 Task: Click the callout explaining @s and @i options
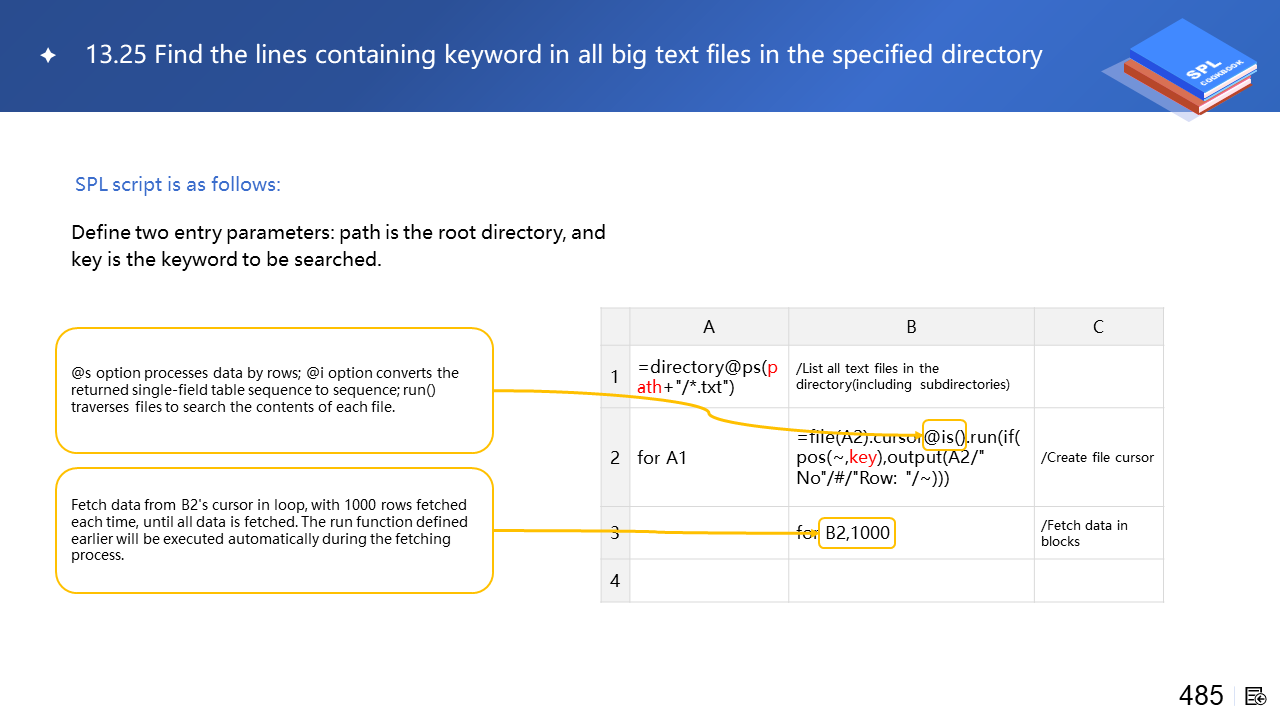[274, 390]
